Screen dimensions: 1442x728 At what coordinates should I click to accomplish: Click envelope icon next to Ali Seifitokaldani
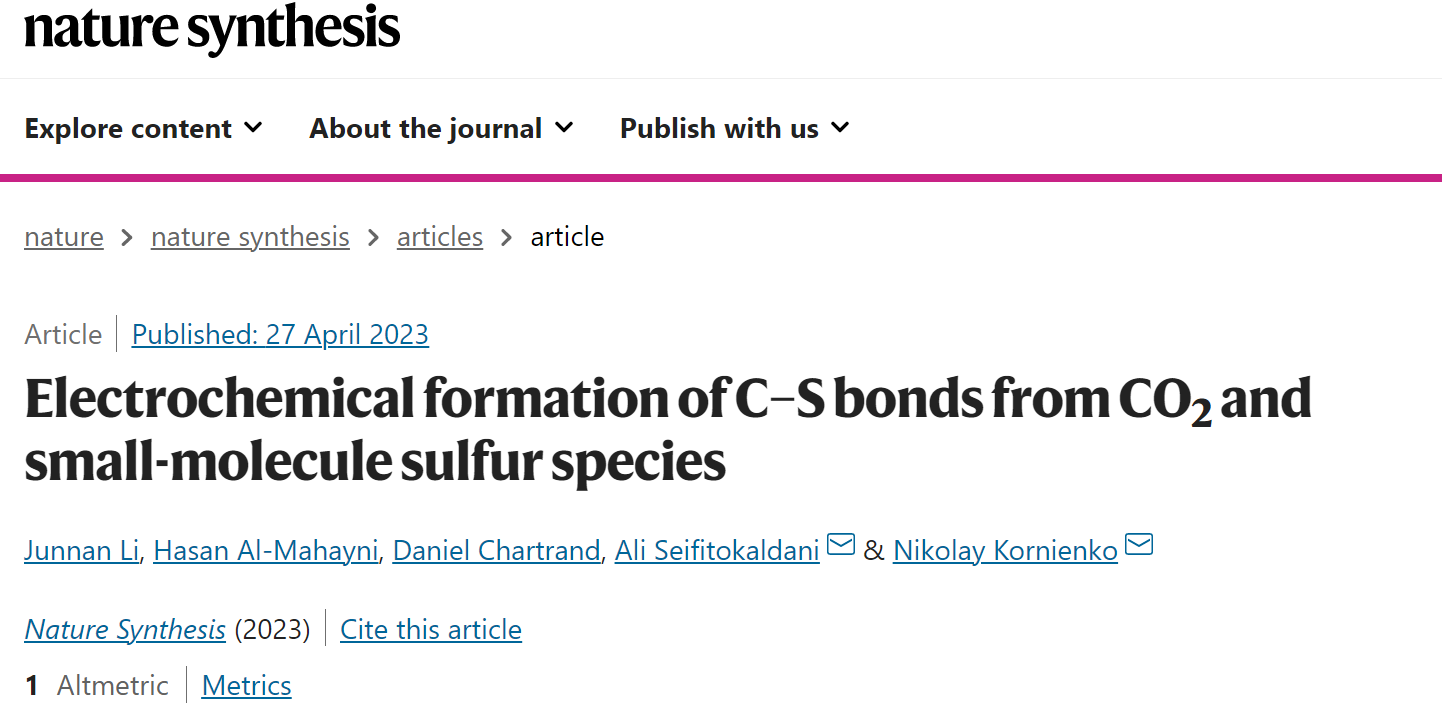(841, 546)
